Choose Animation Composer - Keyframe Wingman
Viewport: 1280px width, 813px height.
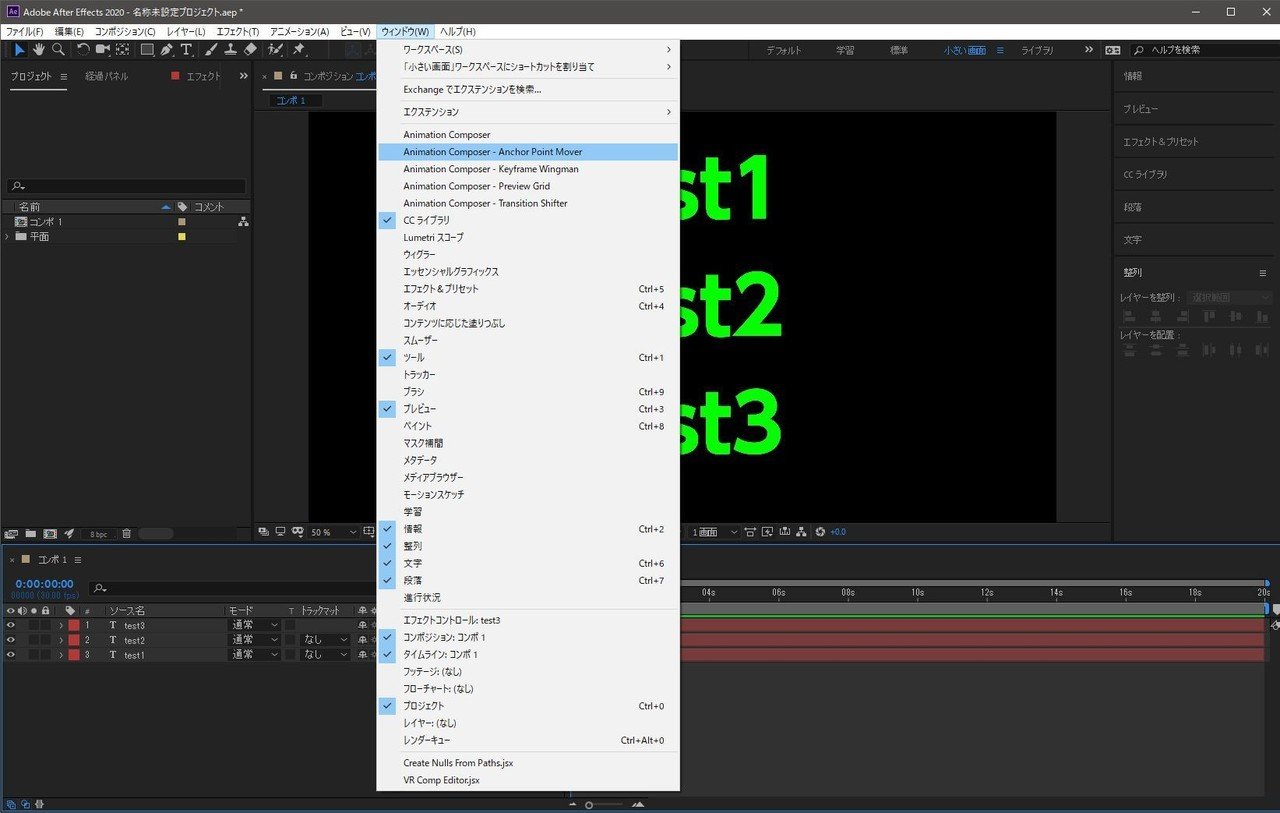point(527,169)
